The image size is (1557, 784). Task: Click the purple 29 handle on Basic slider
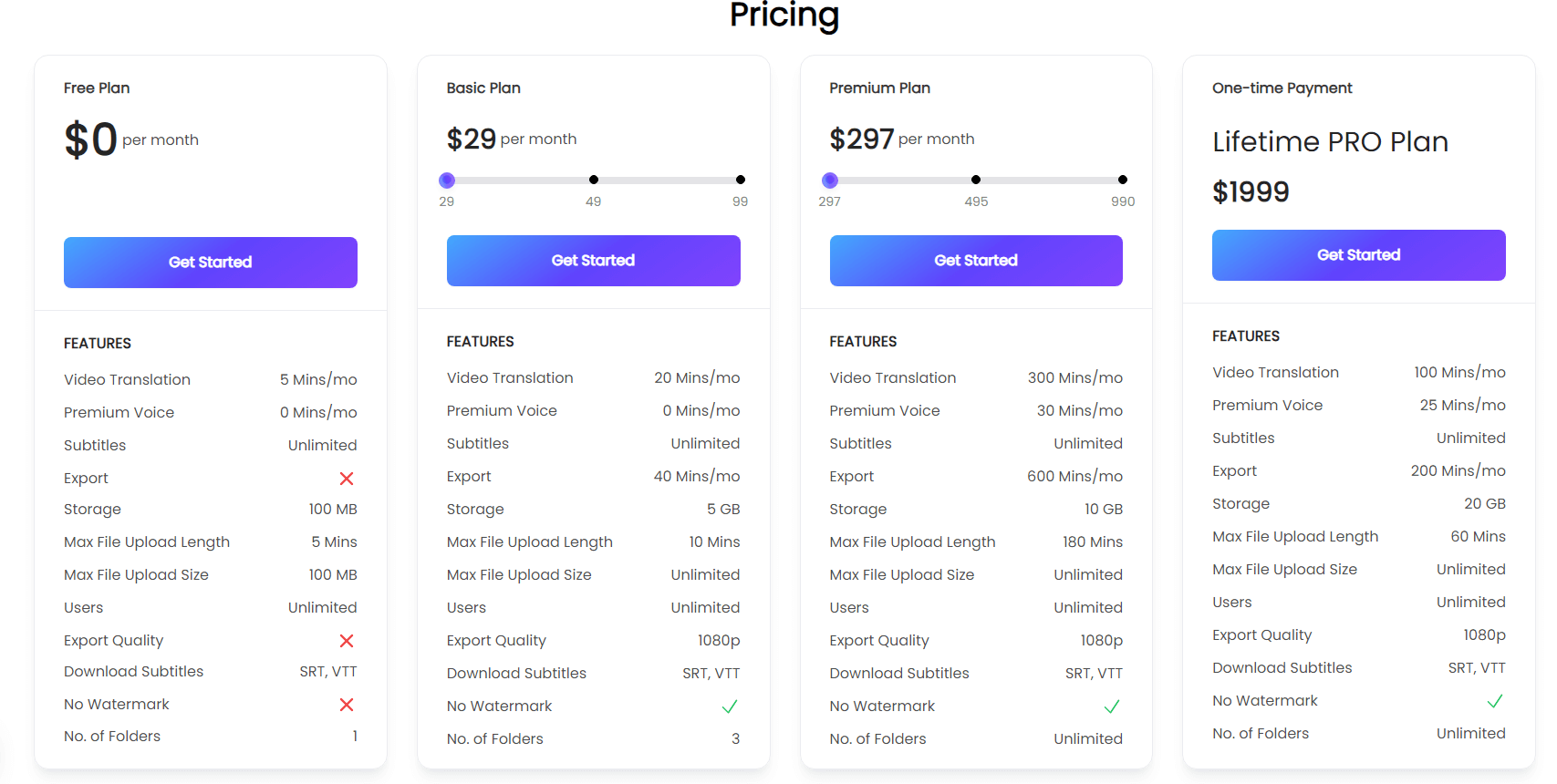(x=447, y=181)
